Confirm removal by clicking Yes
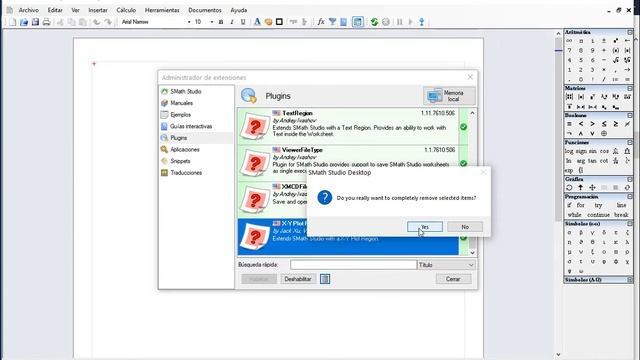Image resolution: width=640 pixels, height=360 pixels. pyautogui.click(x=424, y=227)
